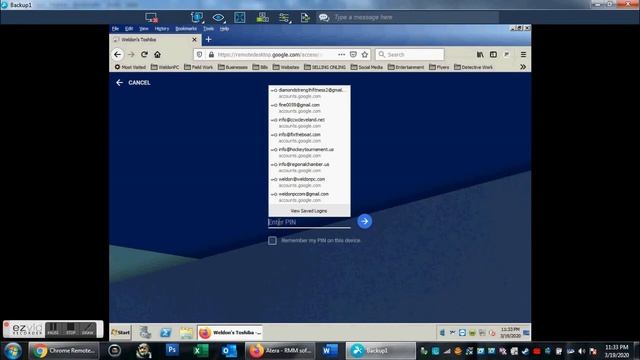Open the History menu in Firefox
Screen dimensions: 640x360
[x=162, y=29]
